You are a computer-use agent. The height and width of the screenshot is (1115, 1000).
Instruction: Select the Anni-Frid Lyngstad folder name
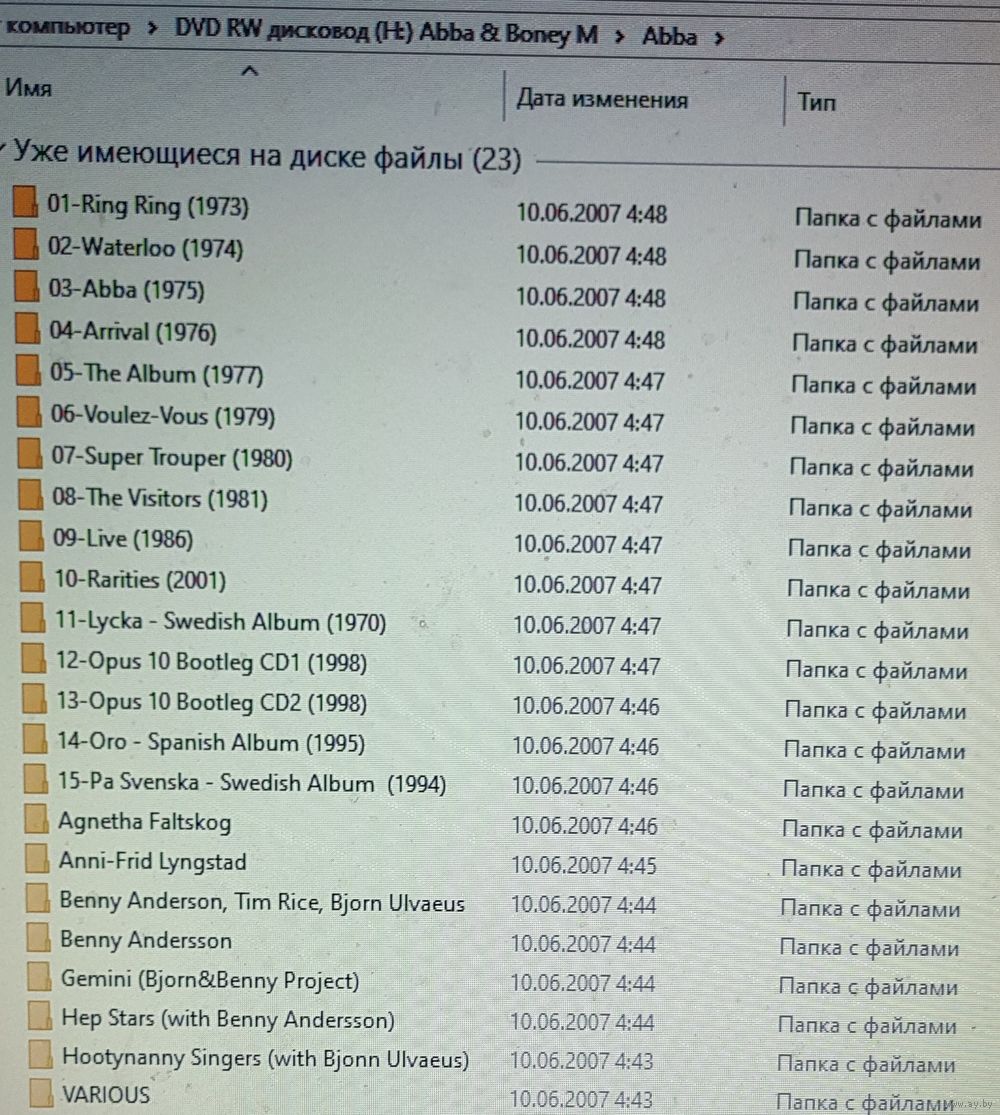coord(153,862)
